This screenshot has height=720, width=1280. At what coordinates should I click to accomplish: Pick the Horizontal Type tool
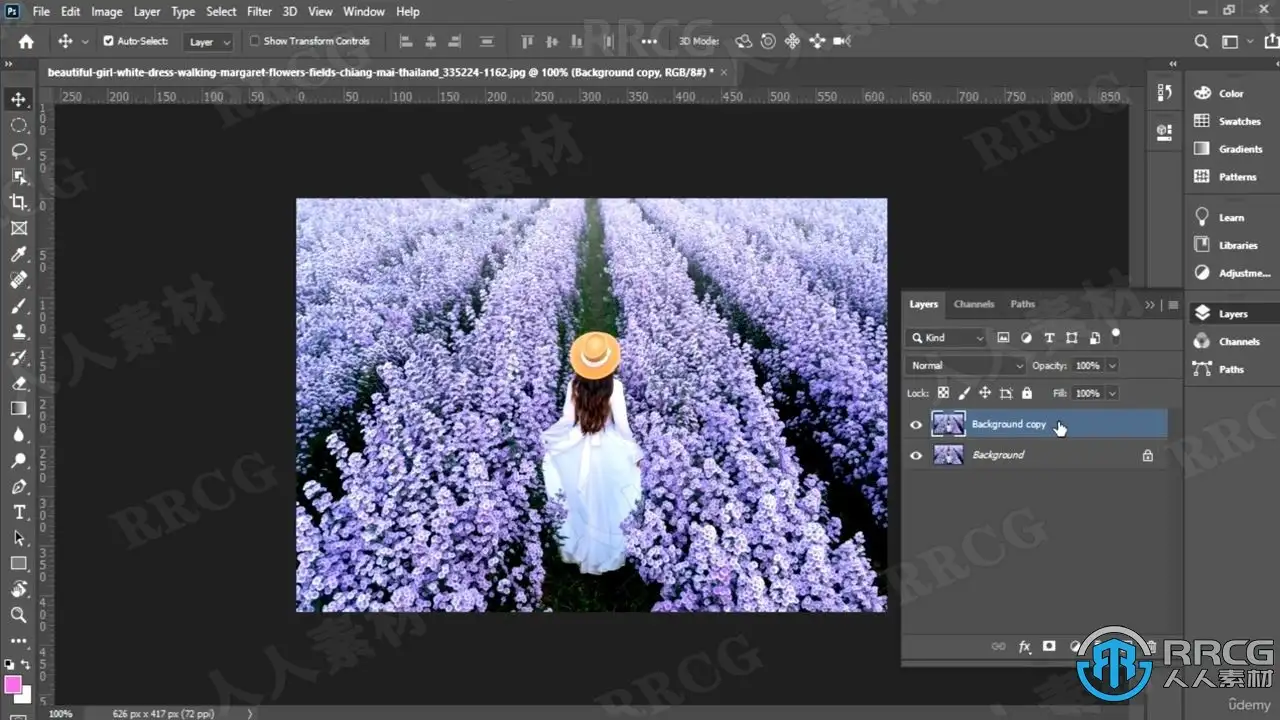(19, 512)
